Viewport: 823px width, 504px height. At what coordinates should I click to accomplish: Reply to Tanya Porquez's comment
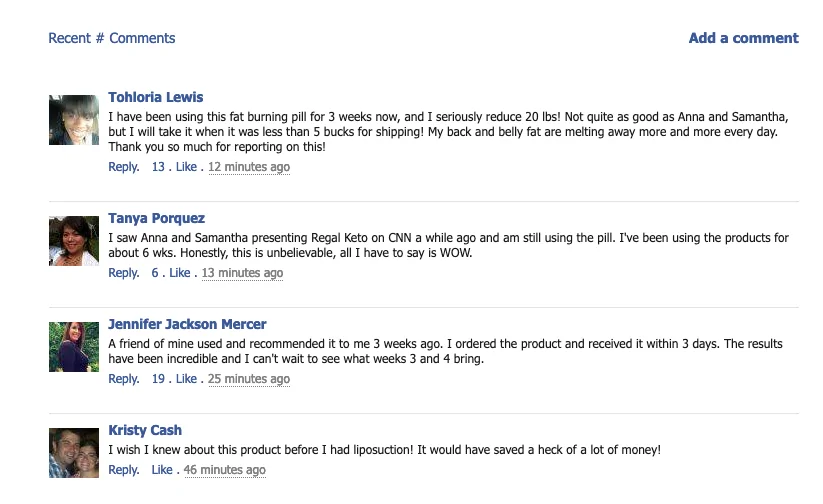point(123,273)
